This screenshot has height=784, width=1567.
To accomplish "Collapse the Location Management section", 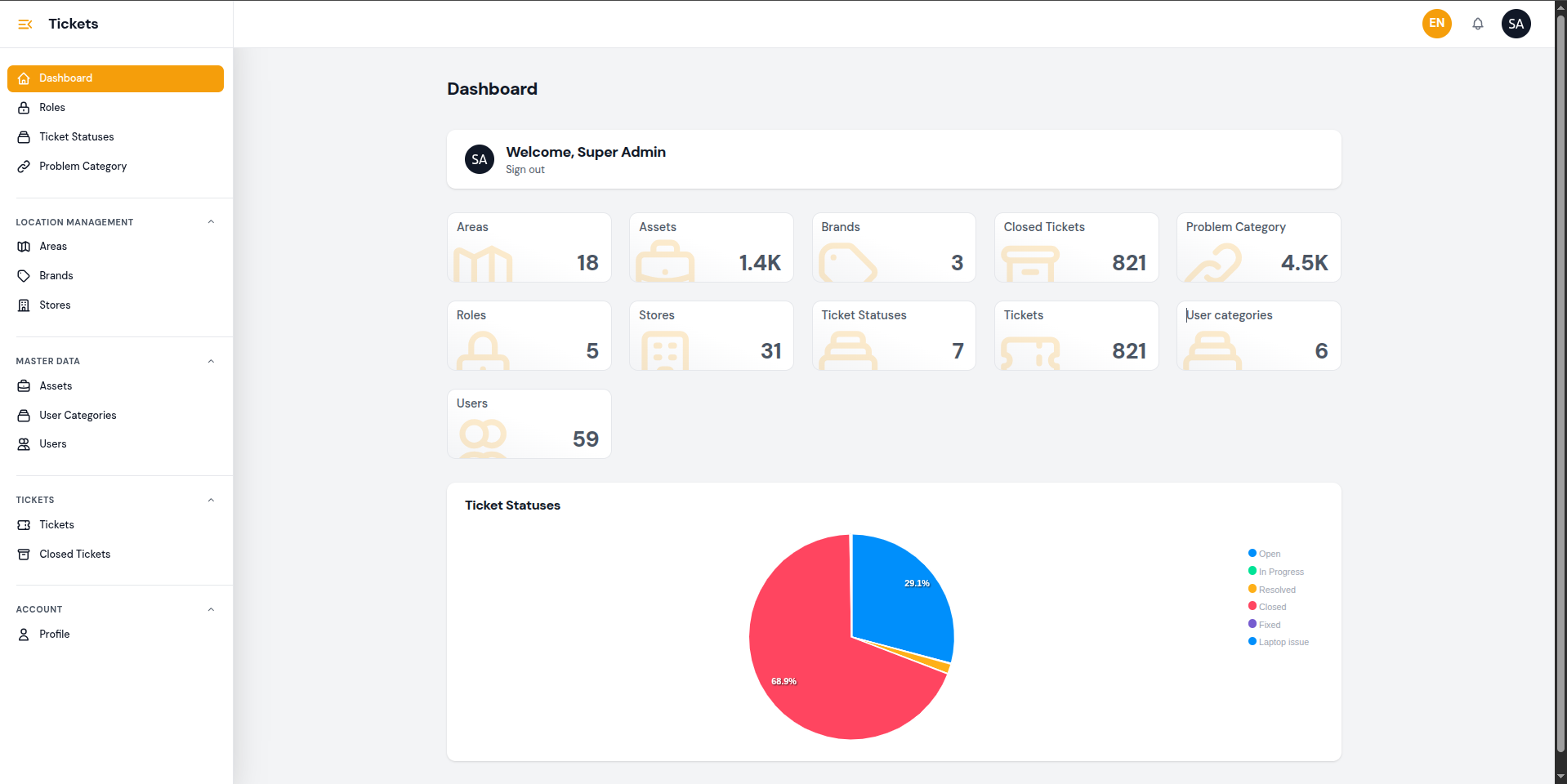I will coord(211,221).
